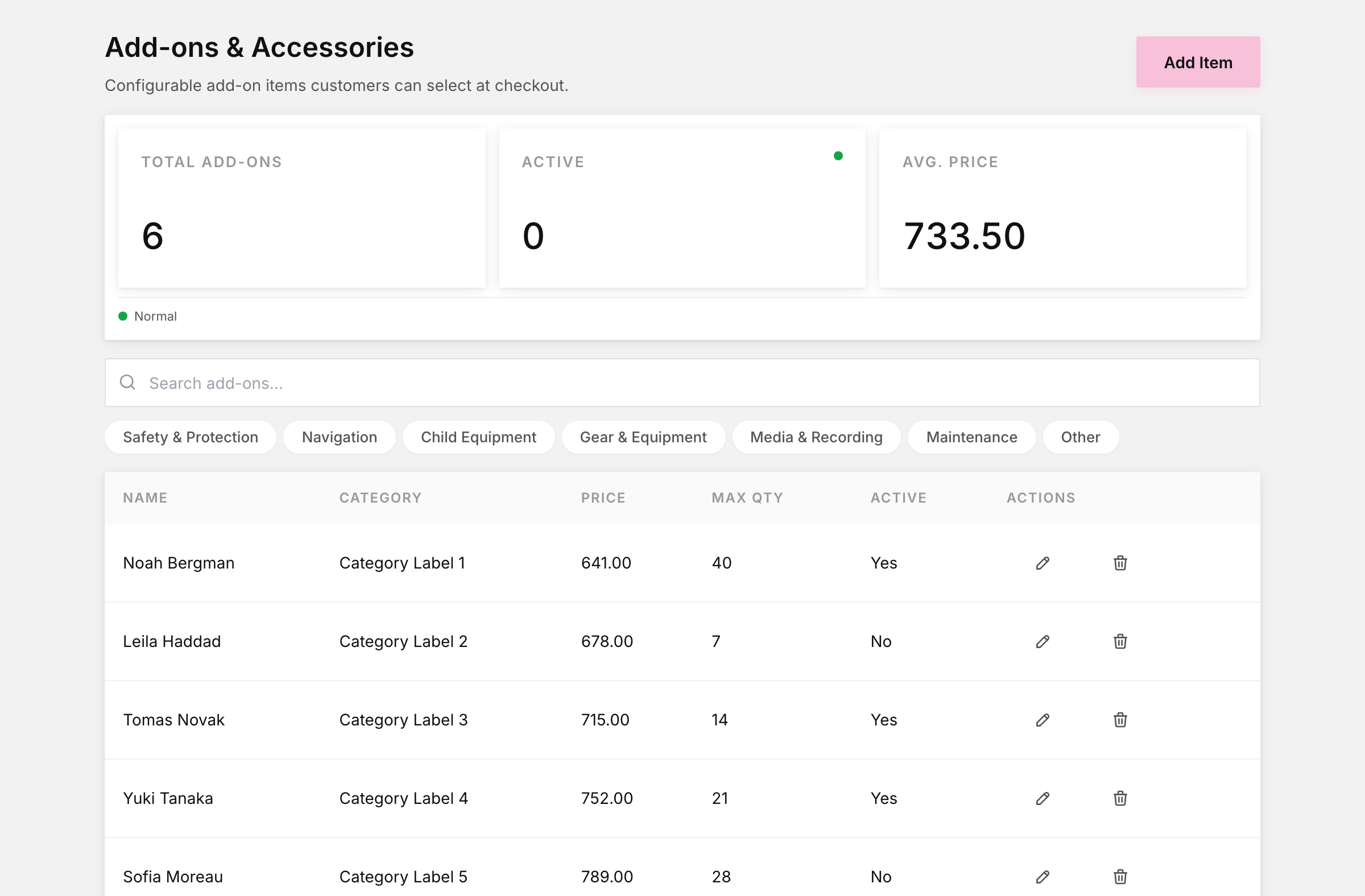Click the price 641.00
Screen dimensions: 1365x896
tap(606, 563)
